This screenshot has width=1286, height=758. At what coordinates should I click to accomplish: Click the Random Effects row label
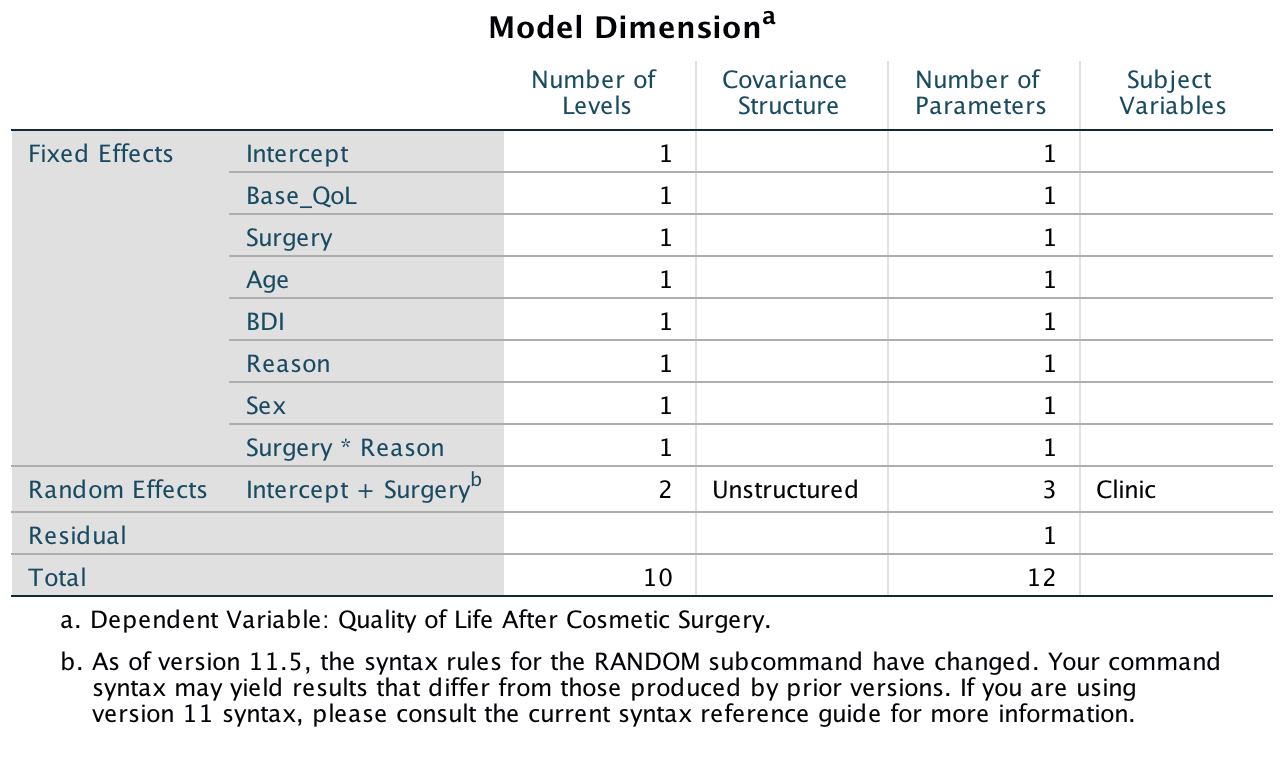point(118,490)
